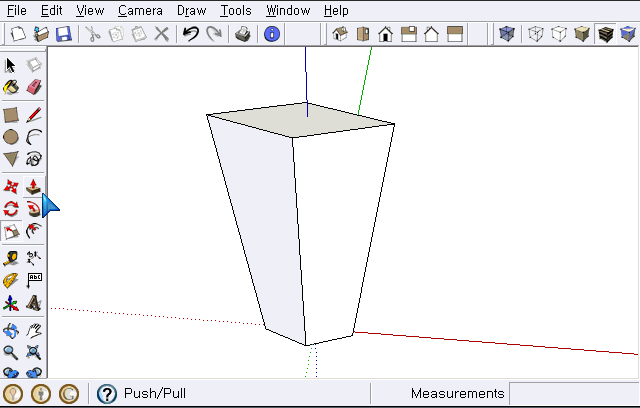Click the question mark help status icon

point(107,394)
